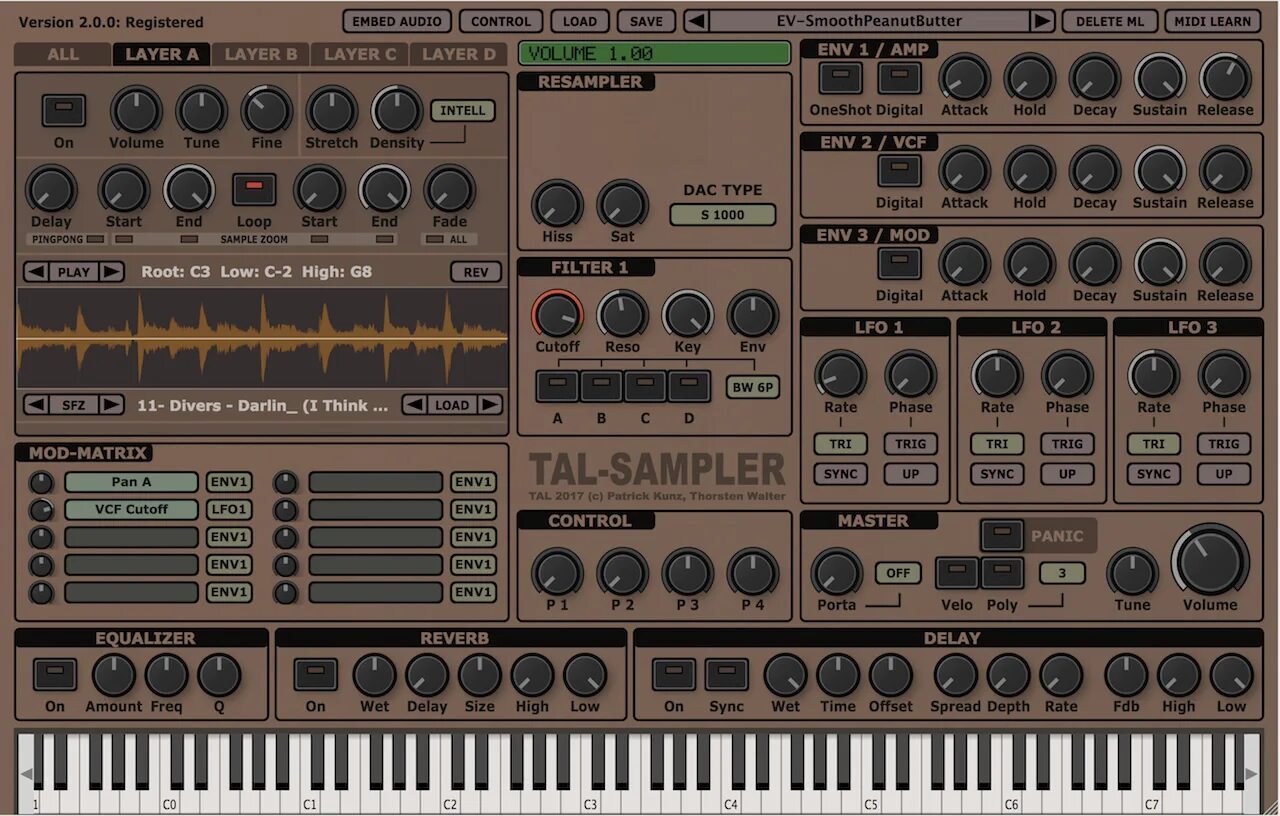Toggle Filter 1 layer A switch
1280x816 pixels.
pyautogui.click(x=557, y=385)
